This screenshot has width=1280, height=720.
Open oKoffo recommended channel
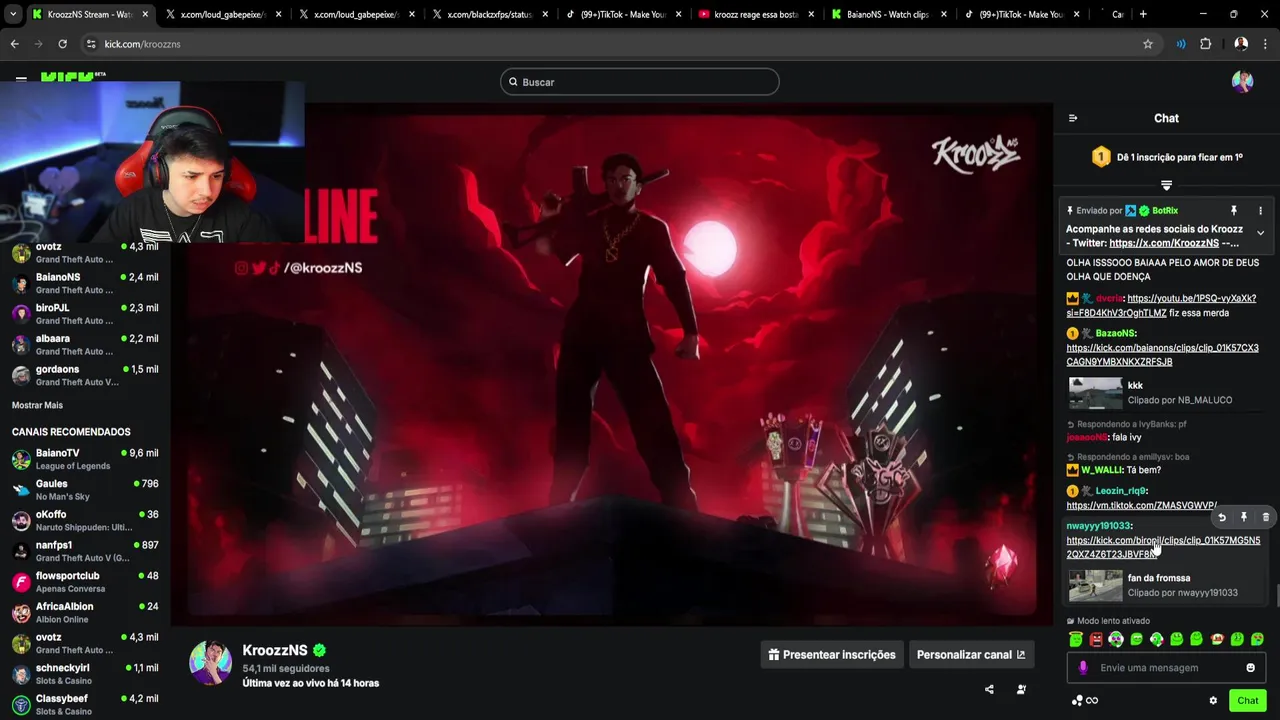click(x=85, y=520)
